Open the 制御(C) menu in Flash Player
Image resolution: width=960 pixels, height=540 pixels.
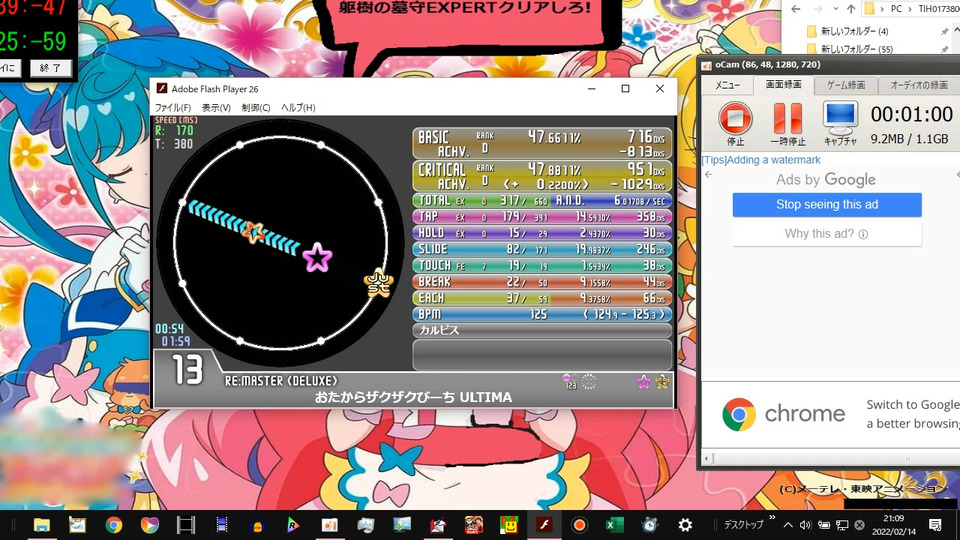pyautogui.click(x=256, y=108)
